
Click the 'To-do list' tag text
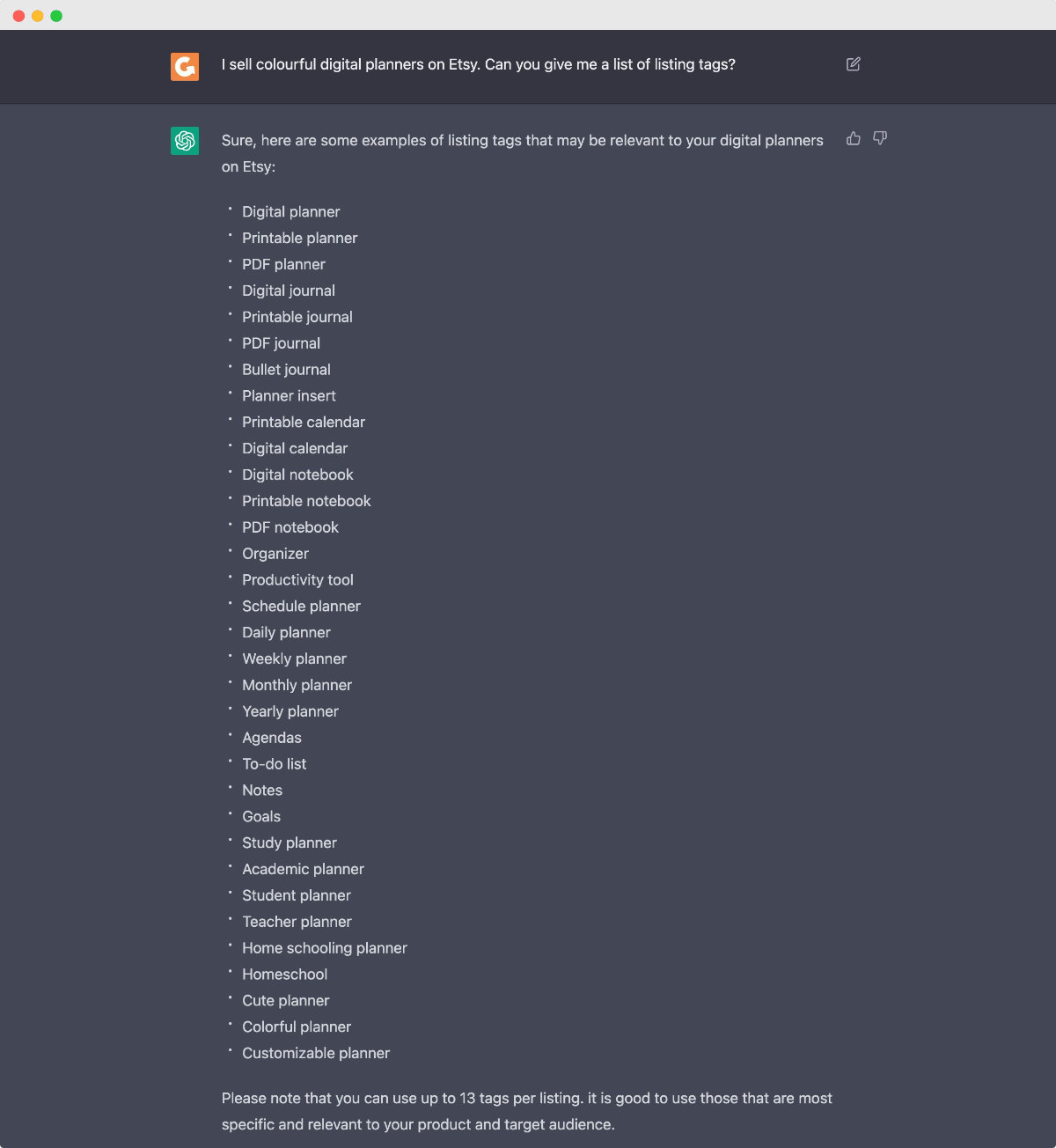(x=275, y=764)
